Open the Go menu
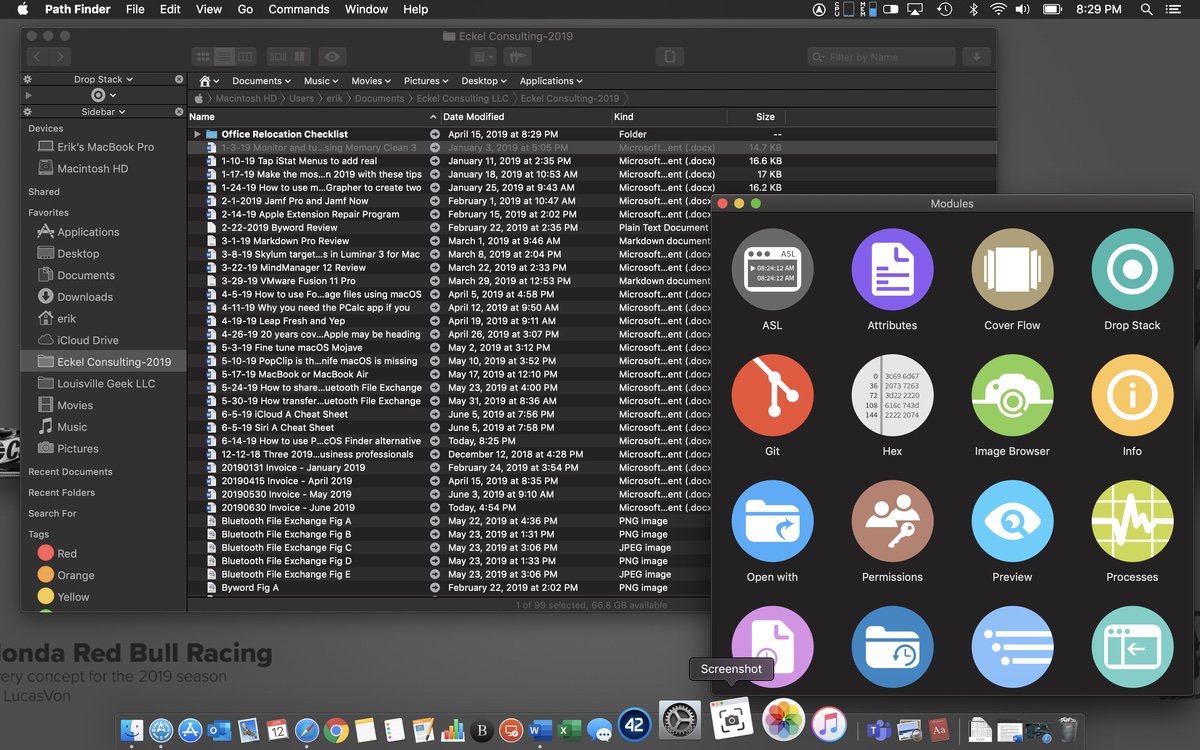The image size is (1200, 750). [245, 9]
